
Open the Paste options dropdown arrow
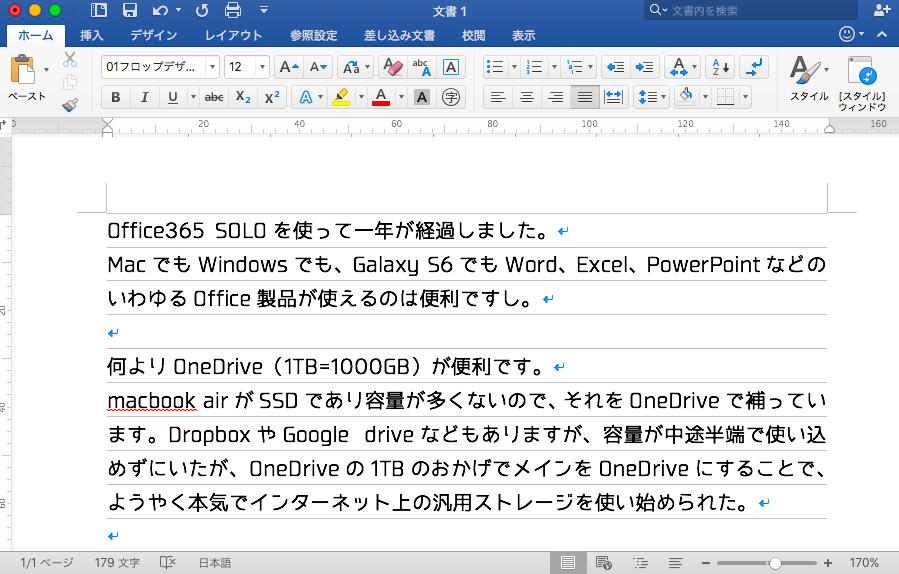[x=46, y=69]
